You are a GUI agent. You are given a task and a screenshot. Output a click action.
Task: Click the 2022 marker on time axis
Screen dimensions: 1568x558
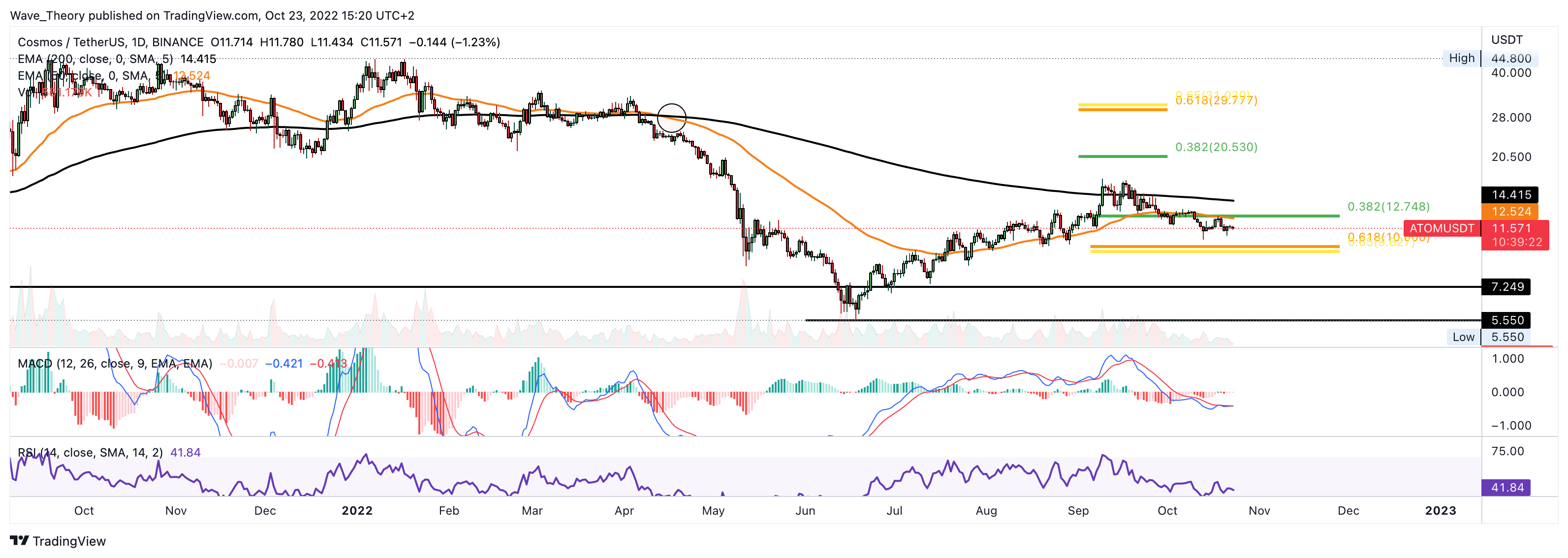click(357, 511)
